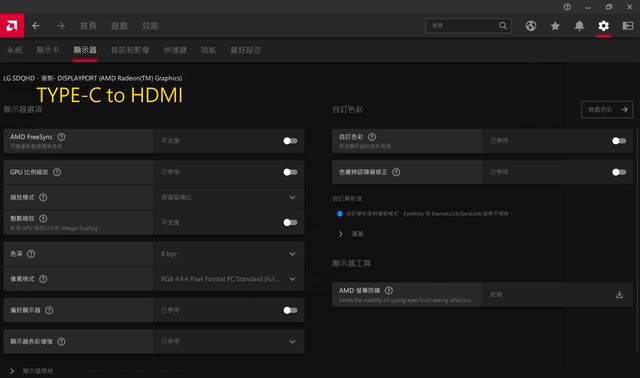
Task: Click the LG SDQHD DISPLAYPORT display title
Action: pyautogui.click(x=93, y=78)
